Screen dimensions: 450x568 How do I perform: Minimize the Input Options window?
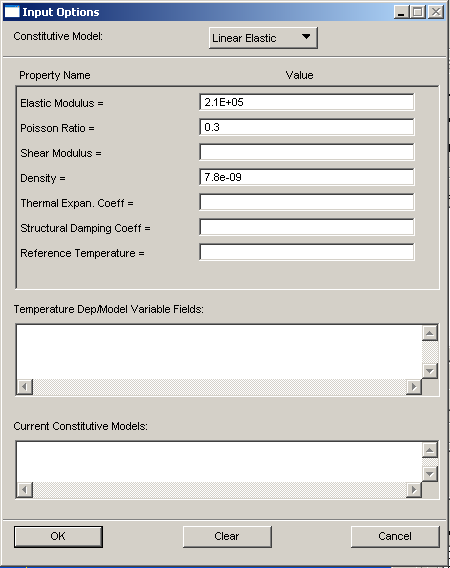coord(401,12)
